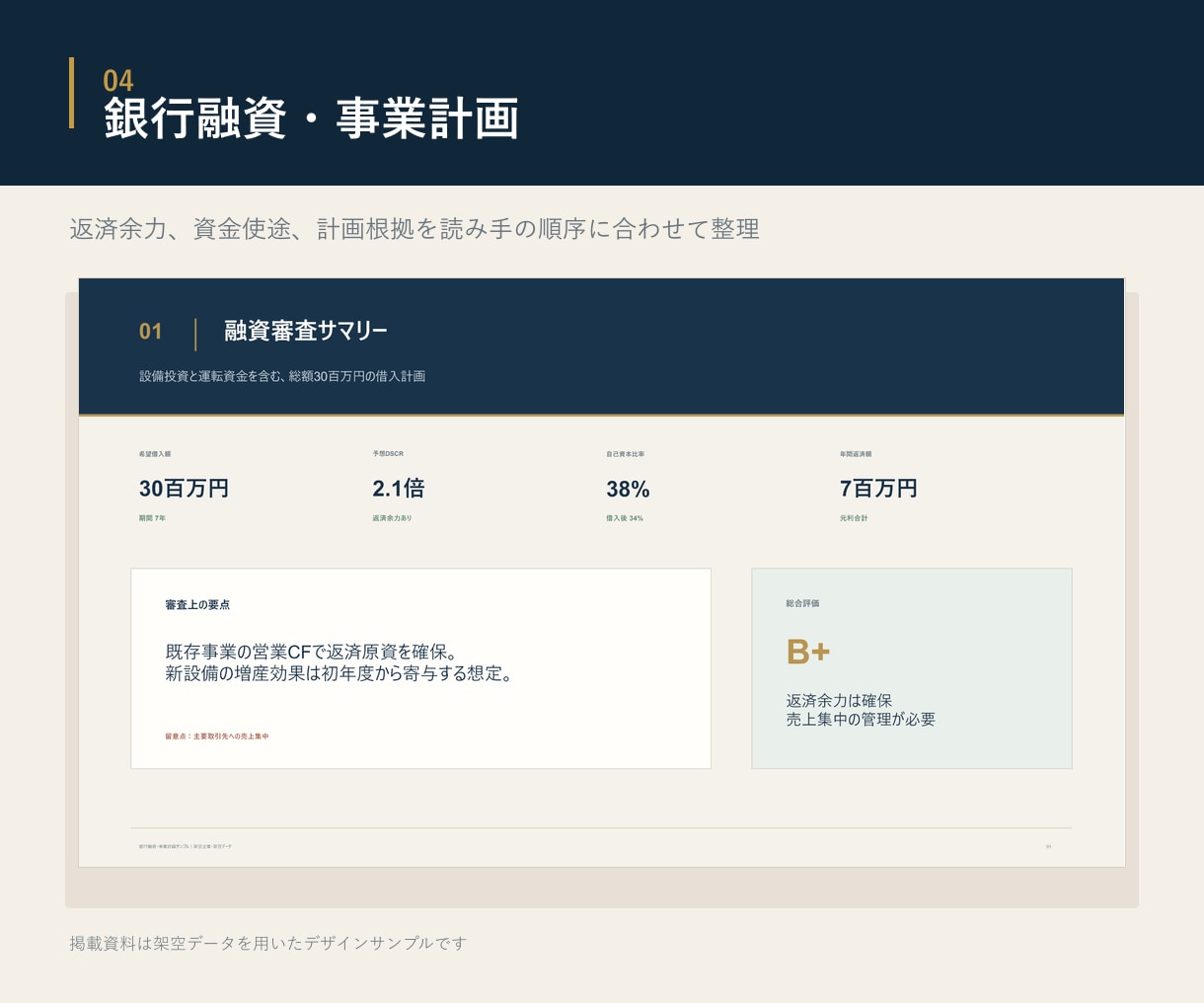Click the slide subtitle mentioning "総額30百万円の借入計画"

(x=282, y=376)
